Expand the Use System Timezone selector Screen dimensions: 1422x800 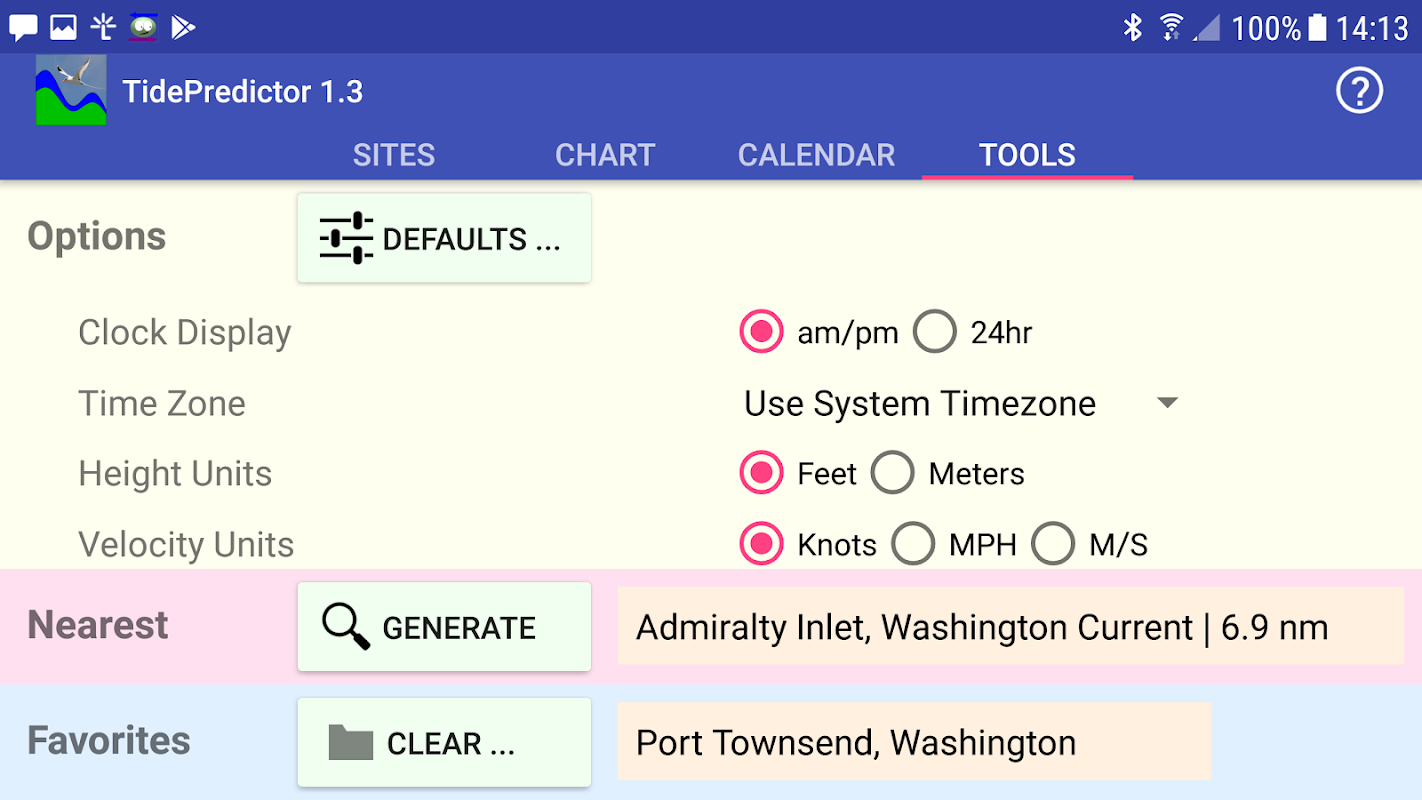(920, 404)
